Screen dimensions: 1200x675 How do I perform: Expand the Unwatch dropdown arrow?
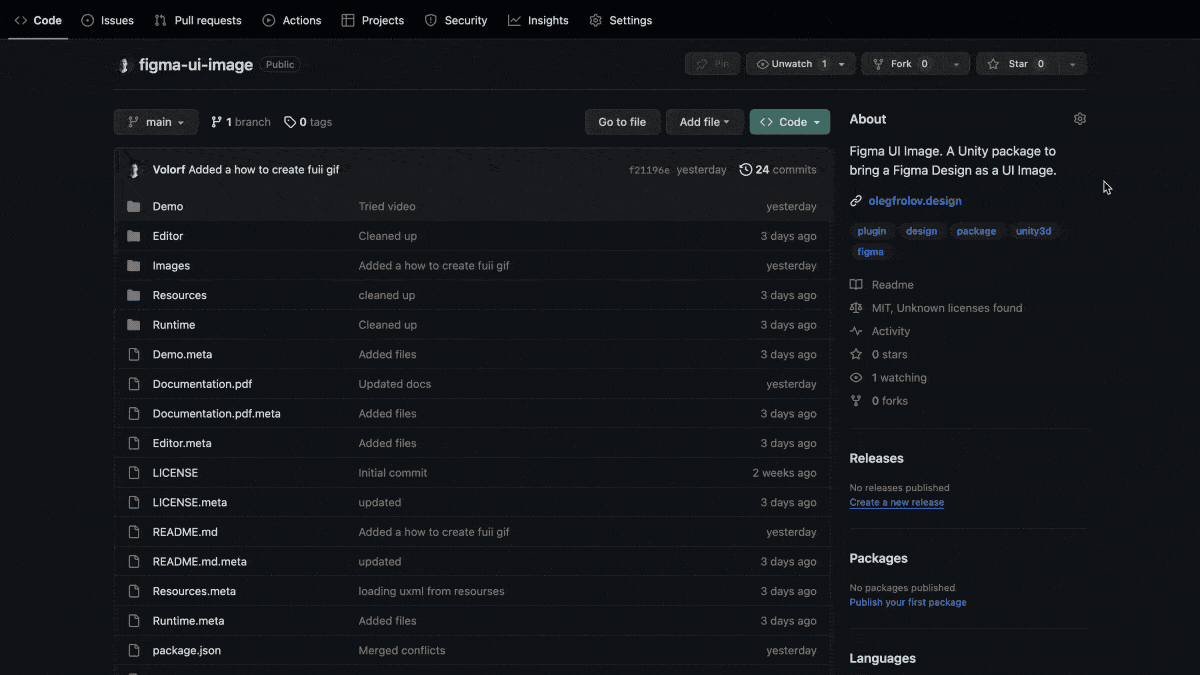[842, 64]
